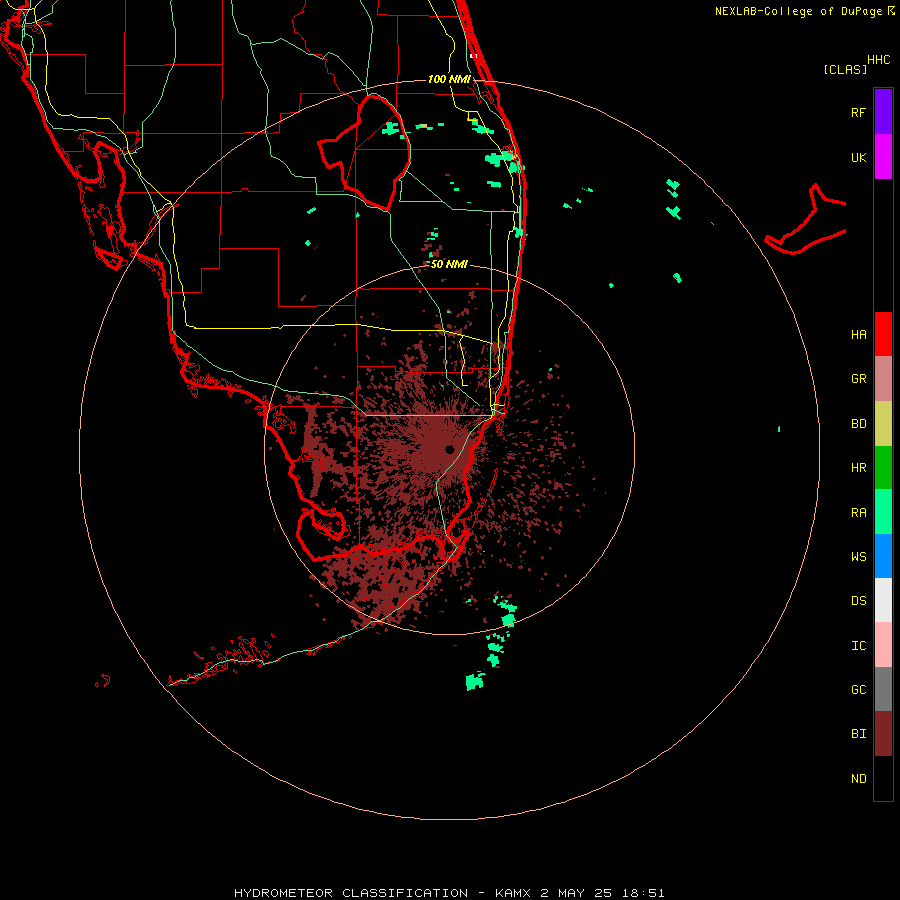Image resolution: width=900 pixels, height=900 pixels.
Task: Select the GR pink legend swatch
Action: point(883,379)
